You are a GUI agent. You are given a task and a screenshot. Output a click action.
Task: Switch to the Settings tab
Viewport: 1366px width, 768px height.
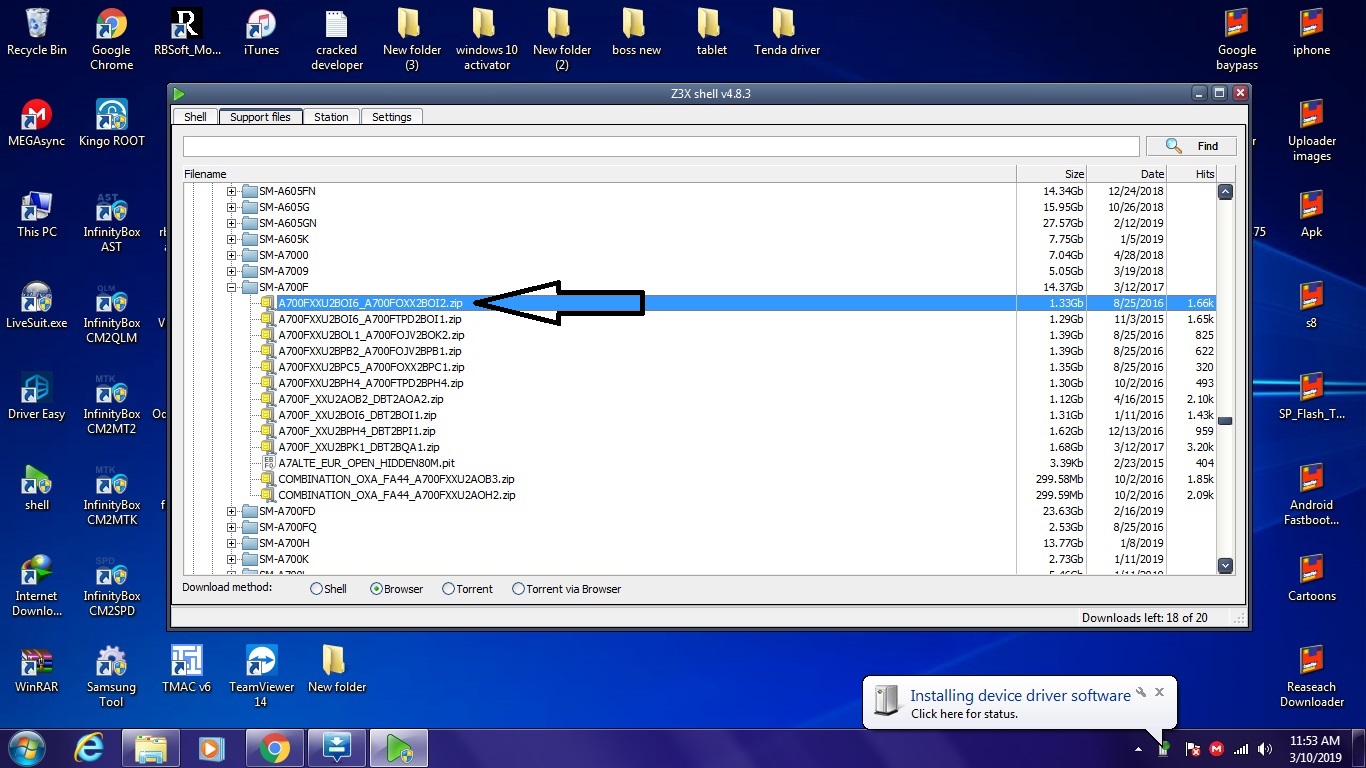click(392, 117)
